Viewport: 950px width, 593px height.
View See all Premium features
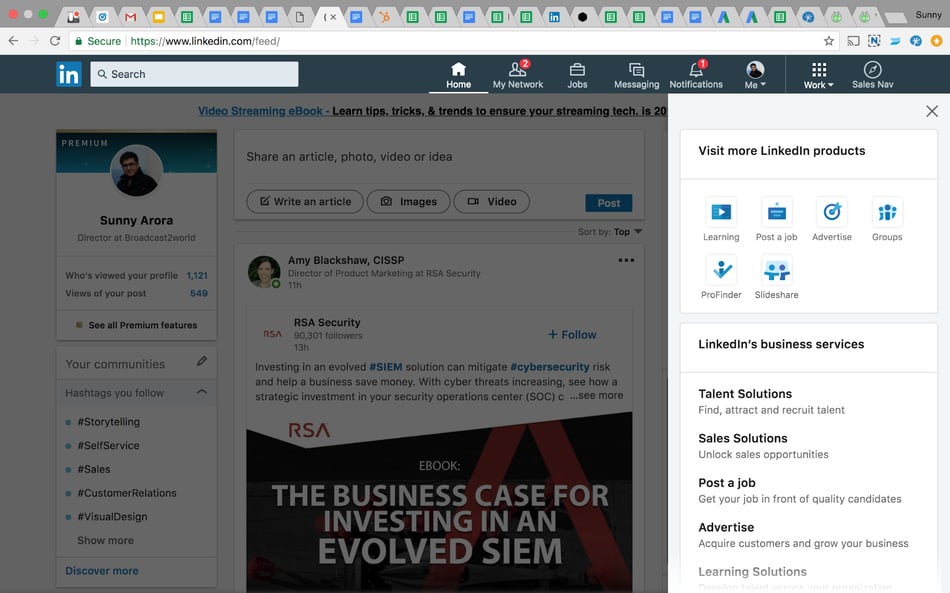click(136, 325)
